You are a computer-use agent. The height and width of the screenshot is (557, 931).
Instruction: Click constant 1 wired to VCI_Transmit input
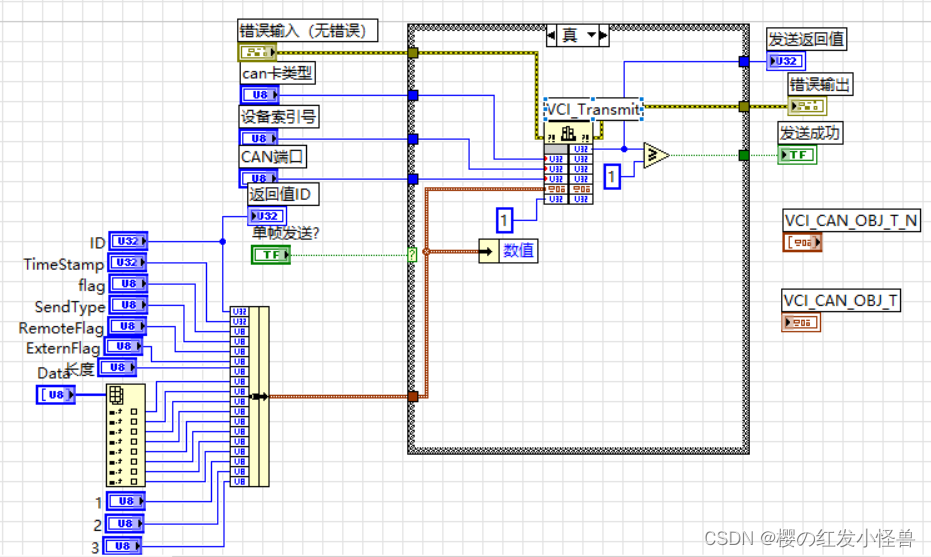[504, 220]
